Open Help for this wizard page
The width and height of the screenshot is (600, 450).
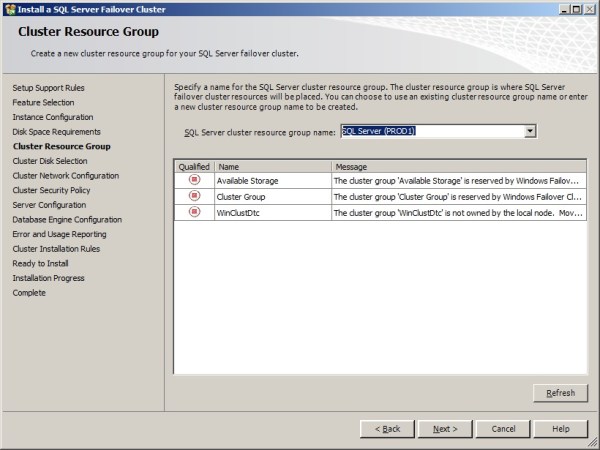561,428
